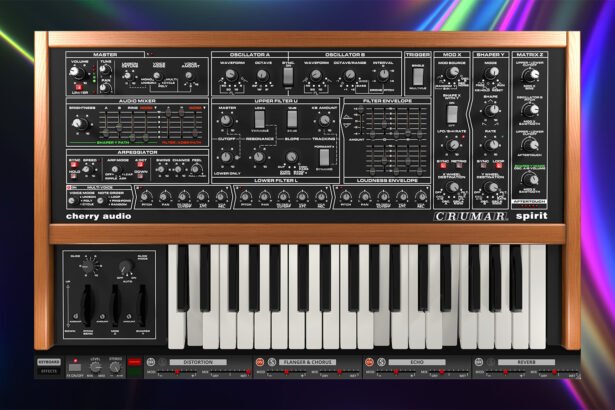
Task: Enable the Multi-Voice On button
Action: tap(69, 188)
